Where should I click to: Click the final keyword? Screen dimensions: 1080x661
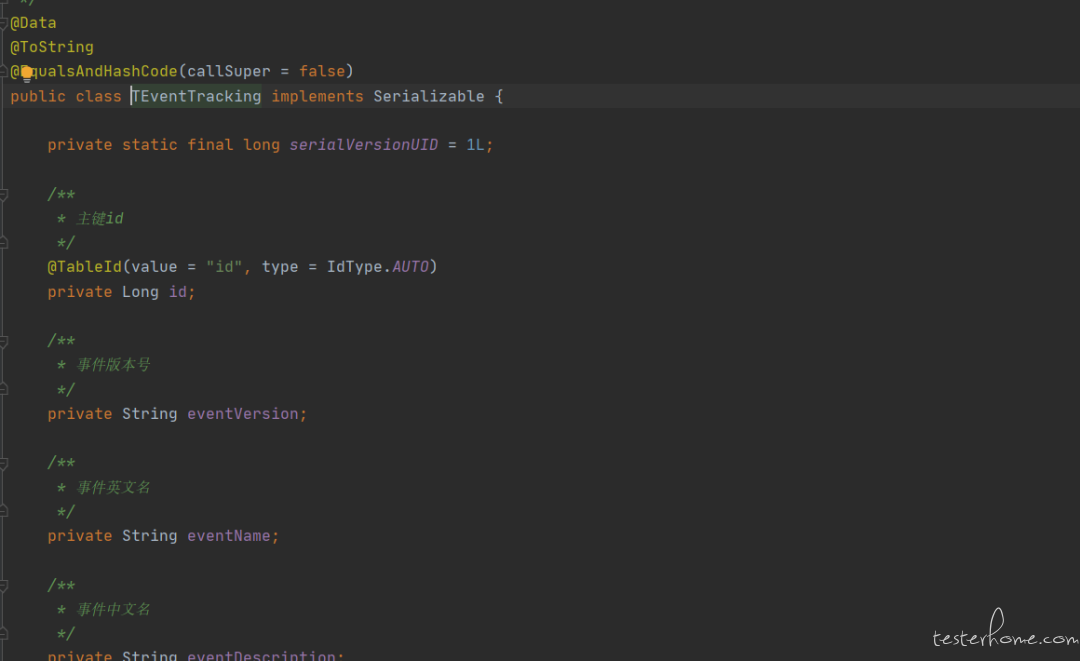(x=210, y=145)
